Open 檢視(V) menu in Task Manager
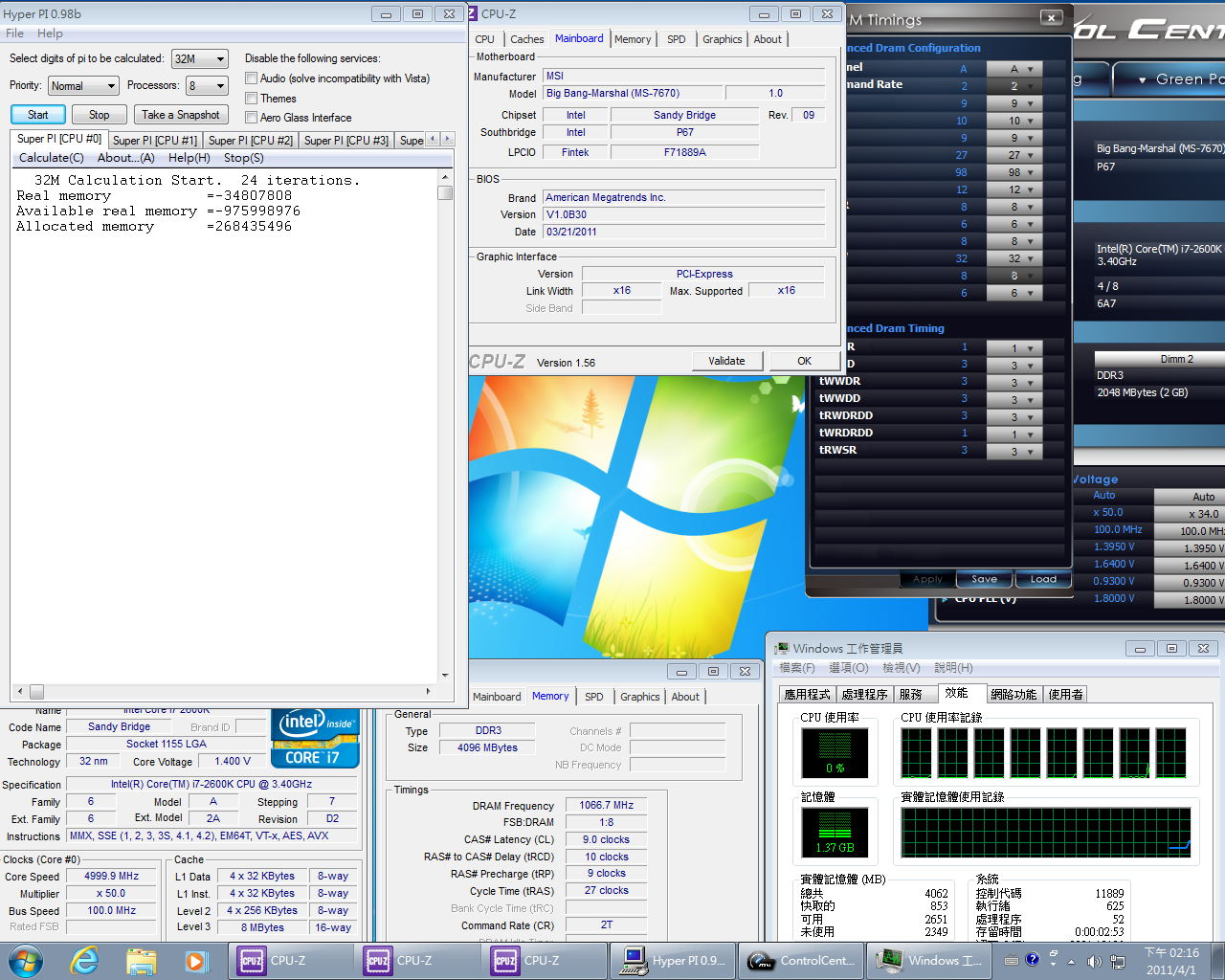The image size is (1225, 980). point(901,668)
